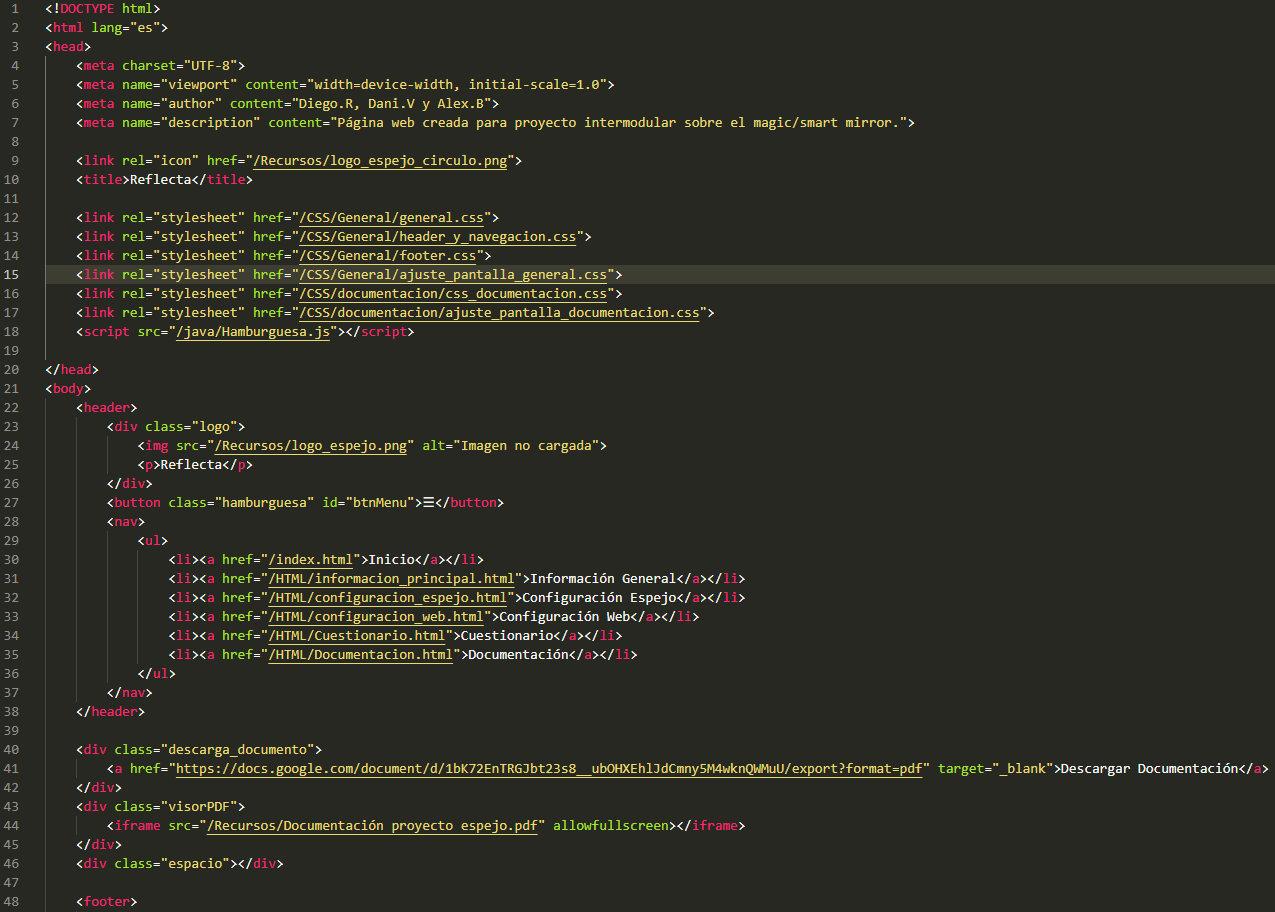Click the "espacio" class value
The width and height of the screenshot is (1275, 912).
coord(195,863)
